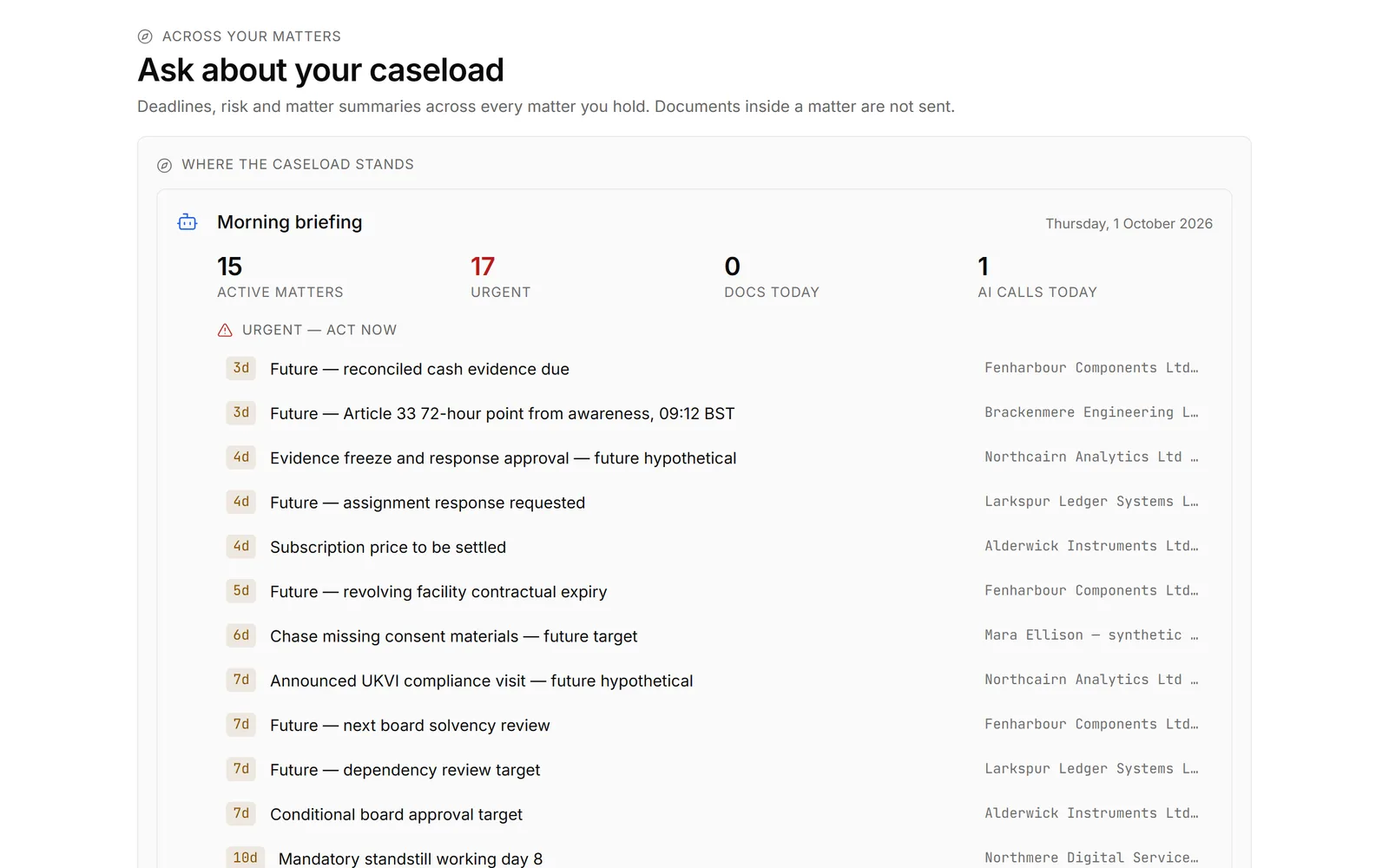Click Alderwick Instruments on Subscription price row
This screenshot has width=1389, height=868.
1091,546
